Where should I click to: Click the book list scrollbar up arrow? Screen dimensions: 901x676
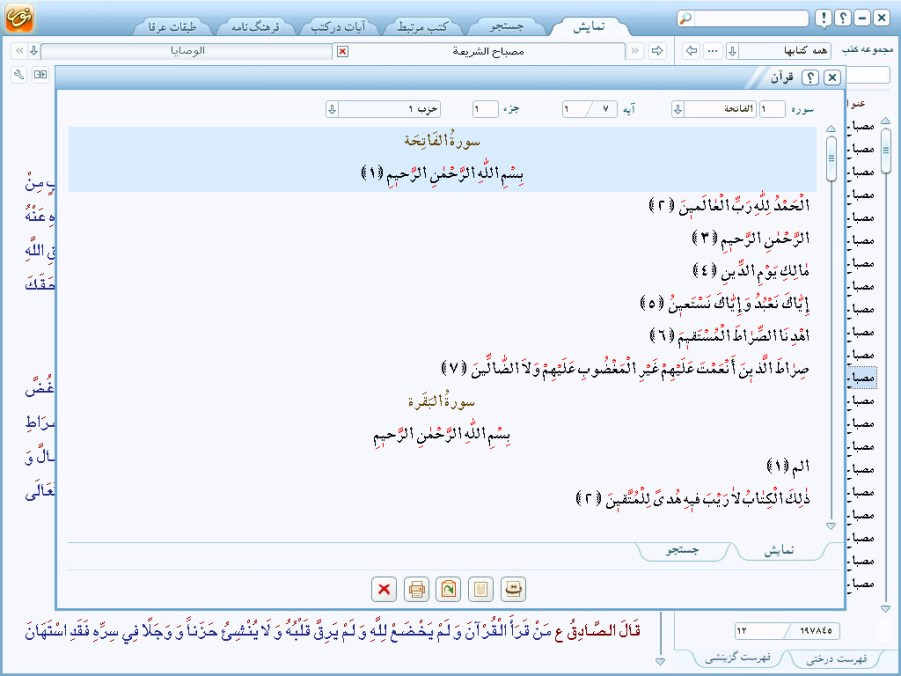point(885,121)
